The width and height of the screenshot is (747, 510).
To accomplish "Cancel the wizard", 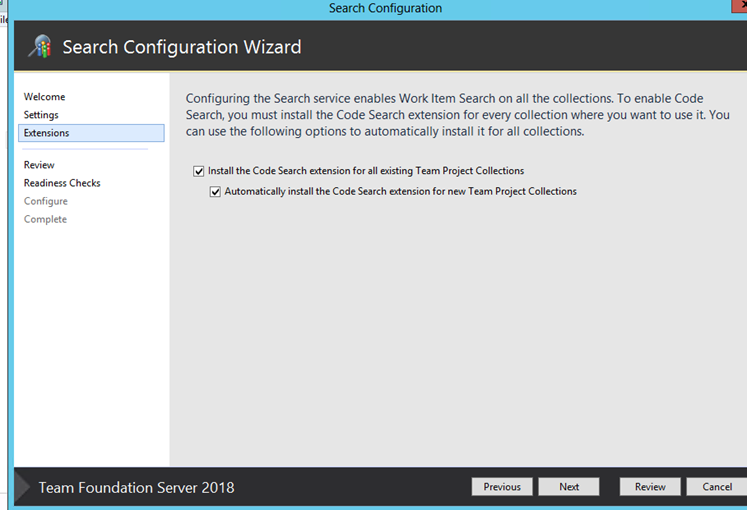I will (717, 487).
